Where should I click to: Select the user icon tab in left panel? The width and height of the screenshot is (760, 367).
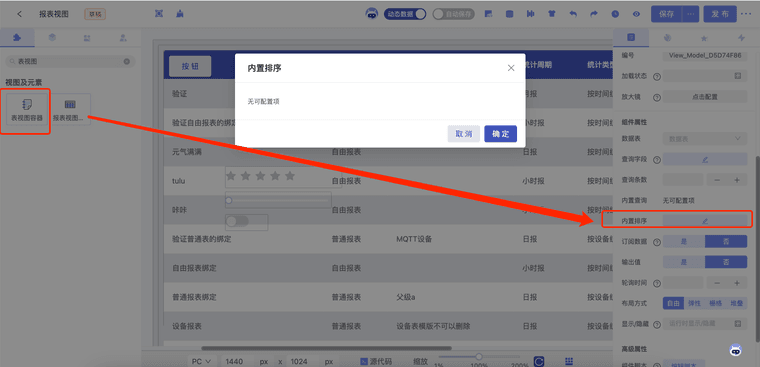coord(123,37)
